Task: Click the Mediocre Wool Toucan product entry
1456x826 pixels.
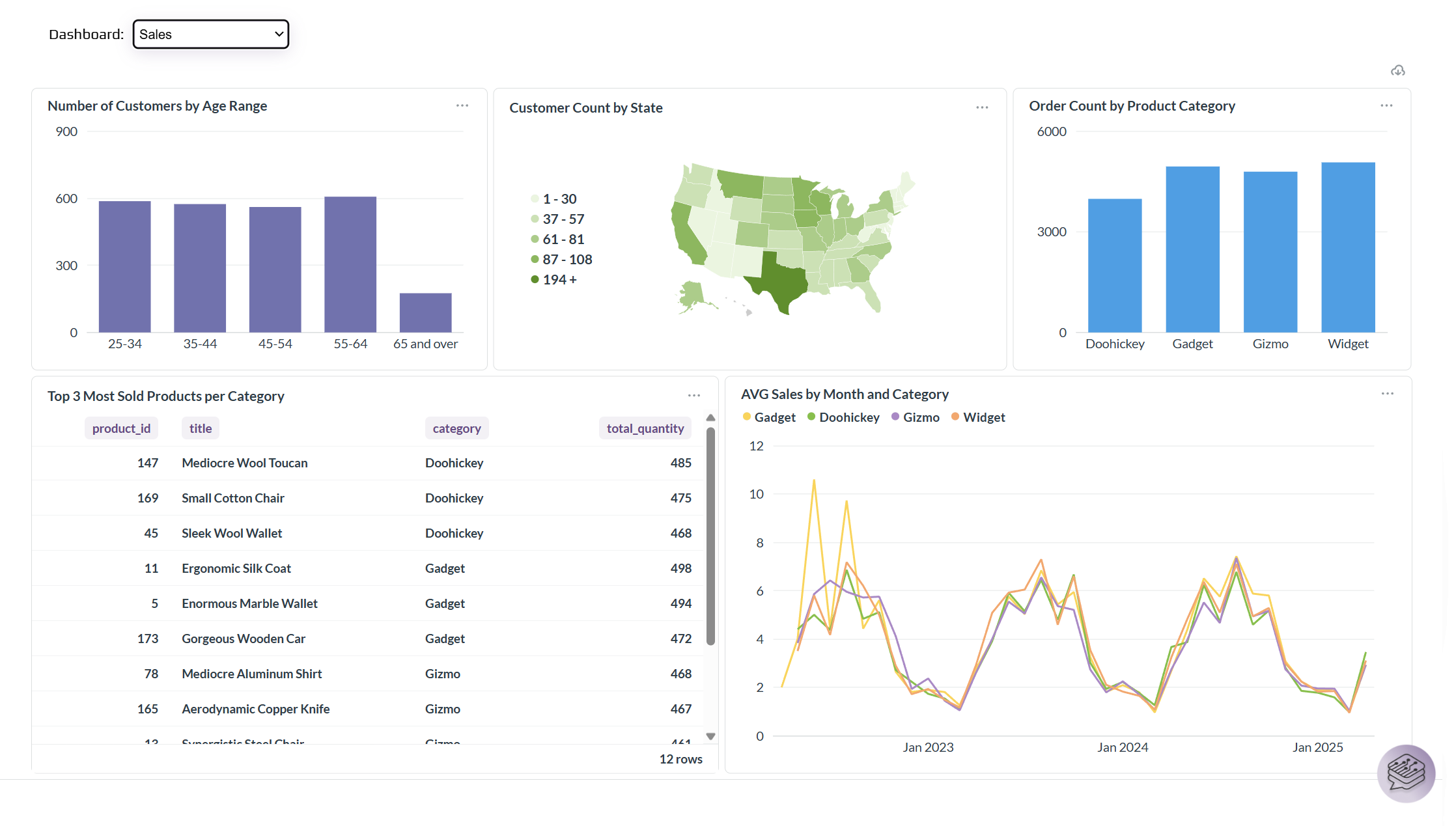Action: pos(244,463)
